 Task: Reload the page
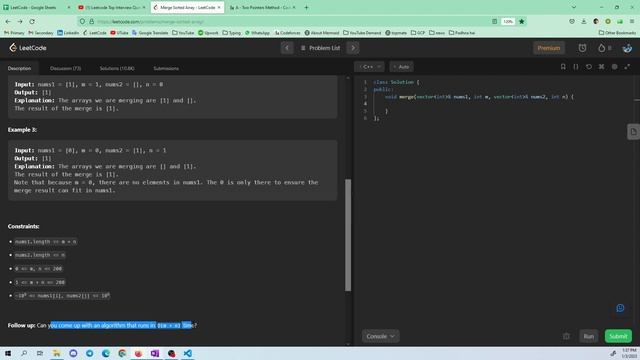32,21
